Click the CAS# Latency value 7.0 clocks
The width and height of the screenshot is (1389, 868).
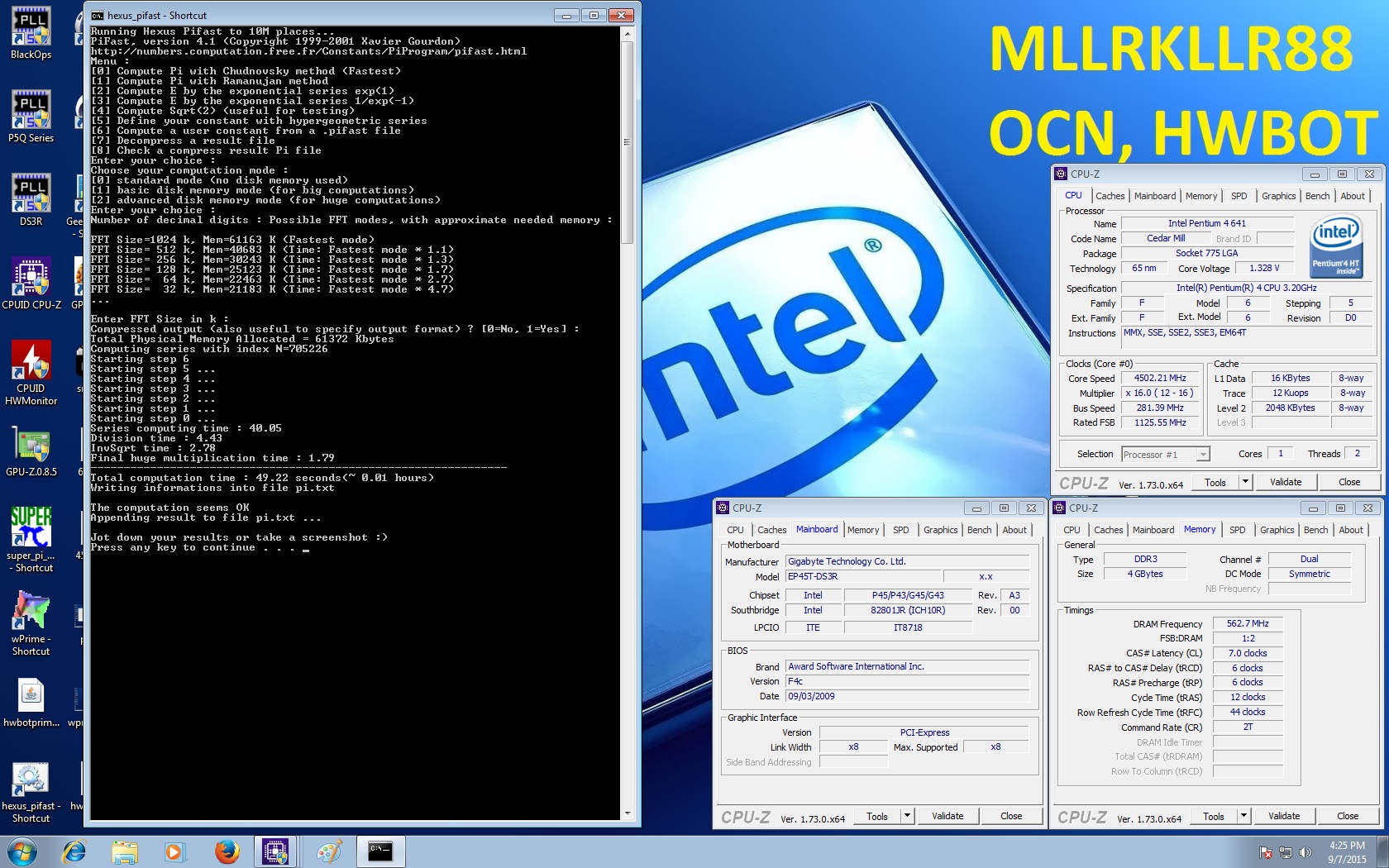pos(1248,653)
